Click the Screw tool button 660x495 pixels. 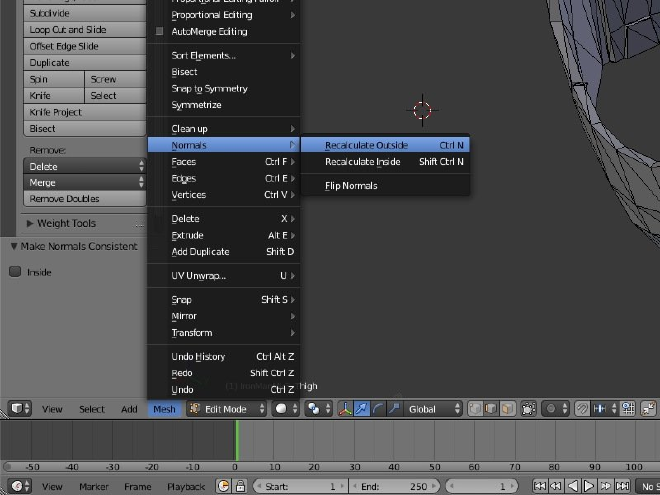pos(115,79)
